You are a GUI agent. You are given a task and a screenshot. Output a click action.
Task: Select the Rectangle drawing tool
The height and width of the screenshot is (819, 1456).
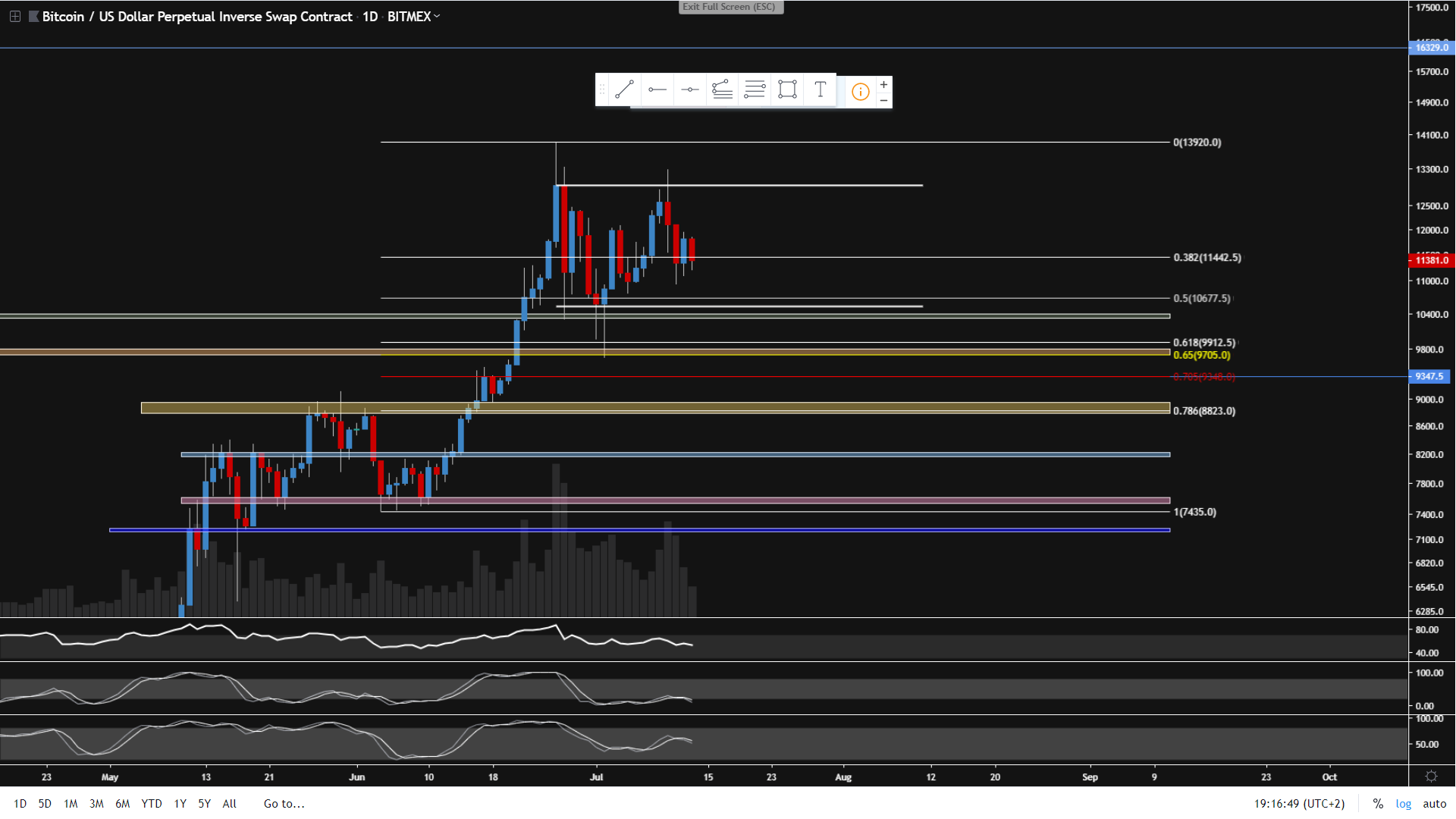pos(787,90)
